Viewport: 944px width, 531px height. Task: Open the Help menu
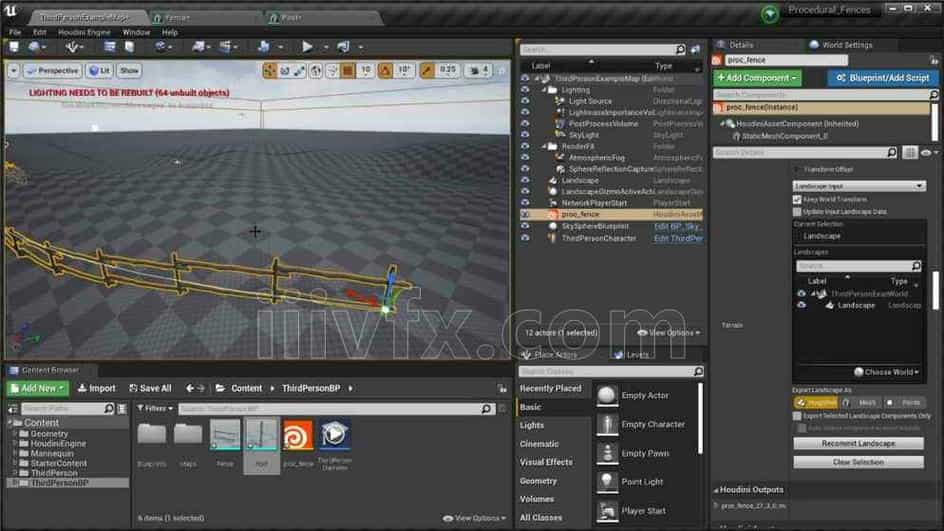point(170,33)
